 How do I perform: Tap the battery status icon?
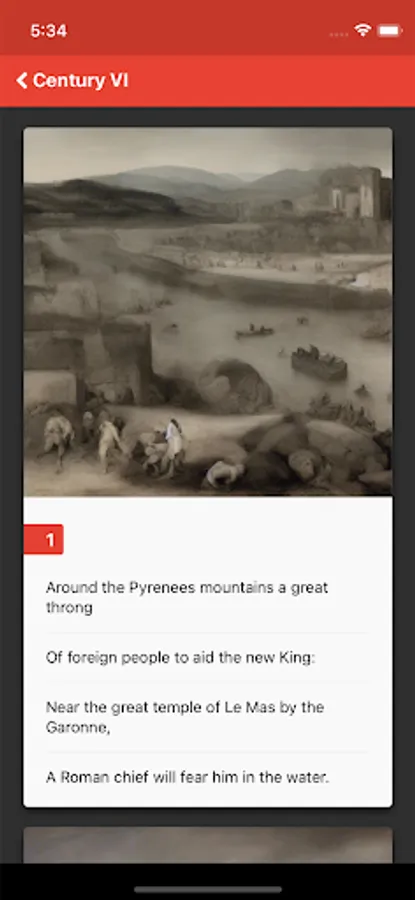(x=390, y=30)
